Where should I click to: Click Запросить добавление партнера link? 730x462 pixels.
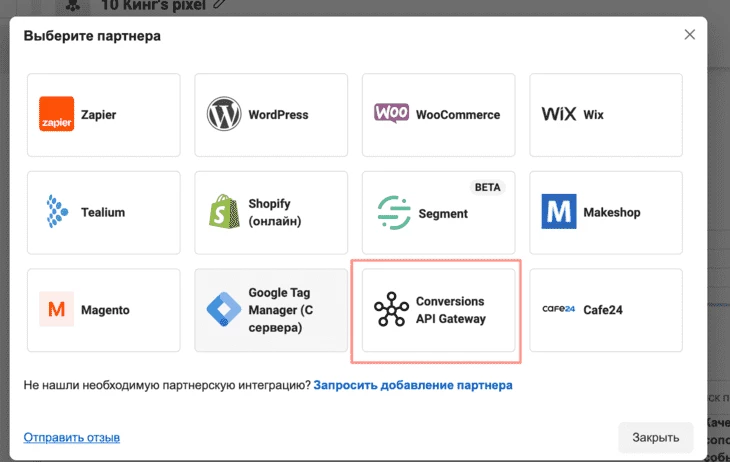(413, 386)
